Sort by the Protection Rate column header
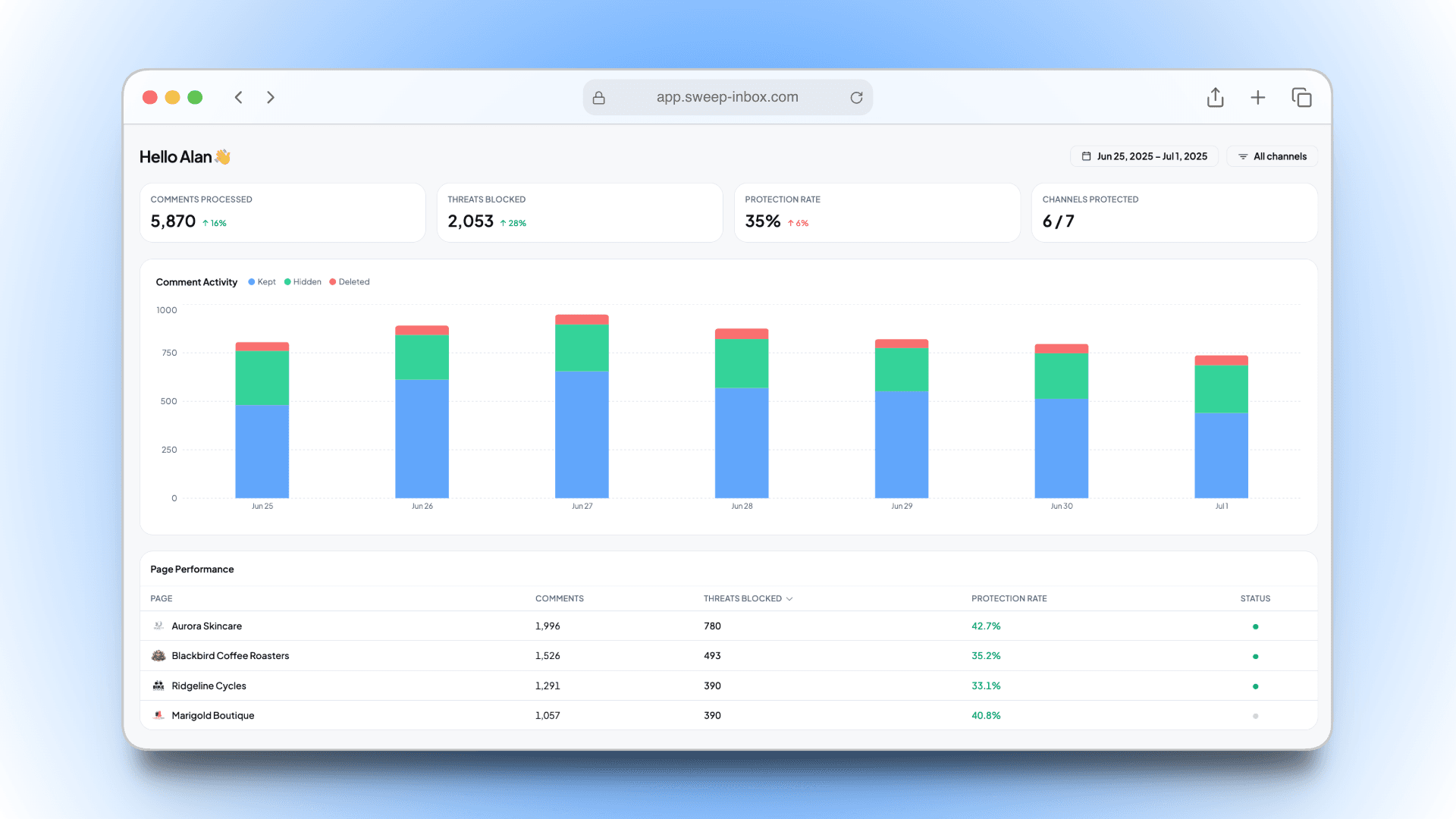 click(x=1009, y=598)
